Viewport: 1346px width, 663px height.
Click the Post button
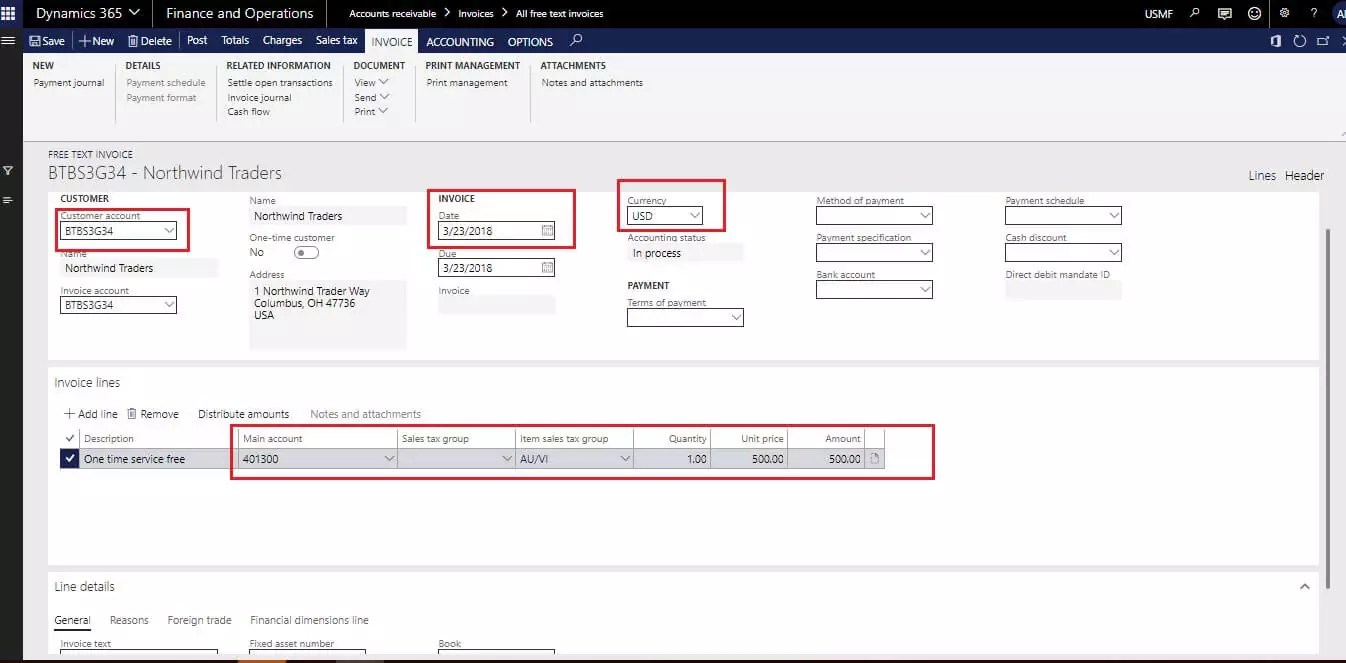click(196, 40)
